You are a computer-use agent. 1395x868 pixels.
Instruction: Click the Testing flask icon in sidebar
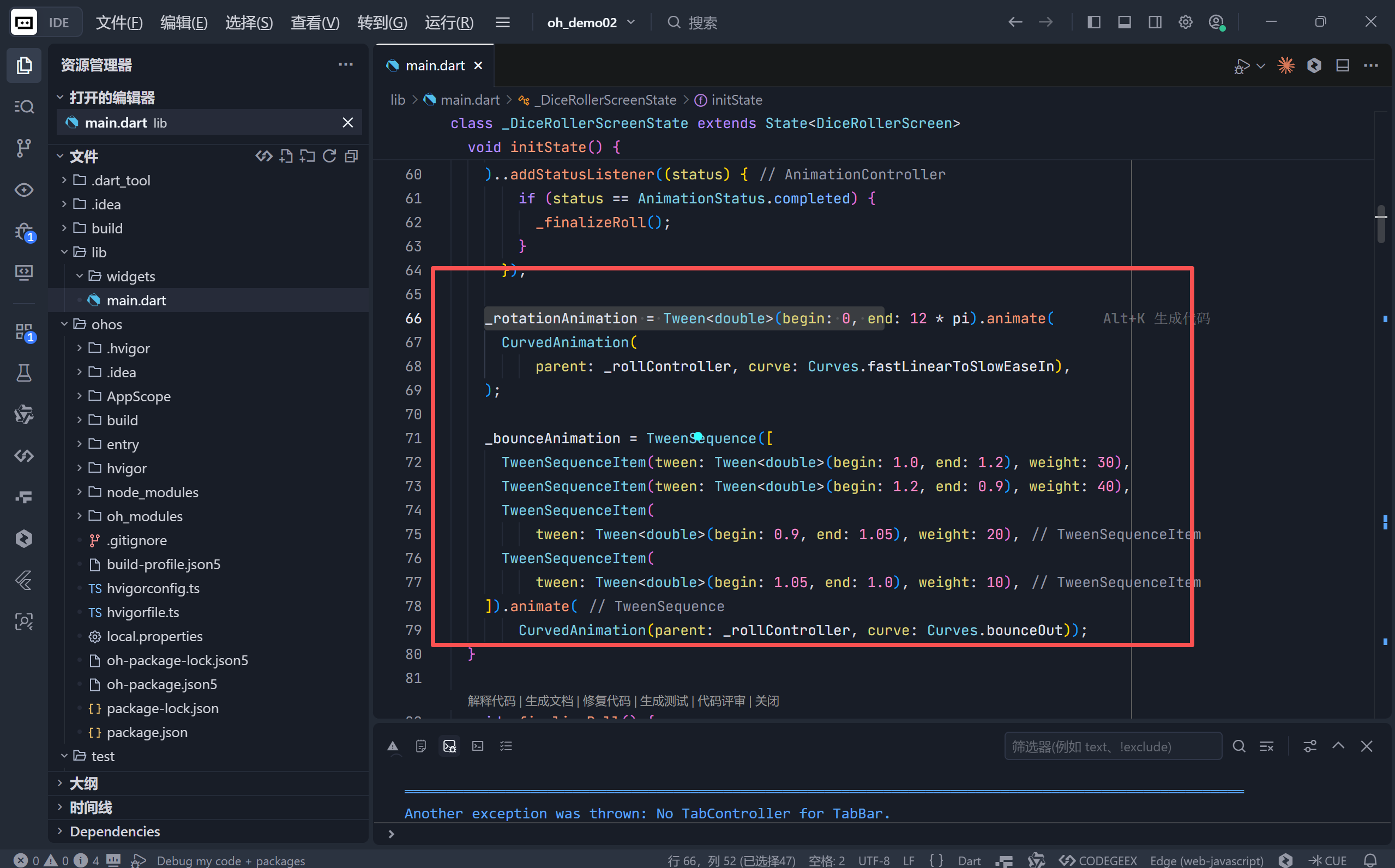[23, 373]
